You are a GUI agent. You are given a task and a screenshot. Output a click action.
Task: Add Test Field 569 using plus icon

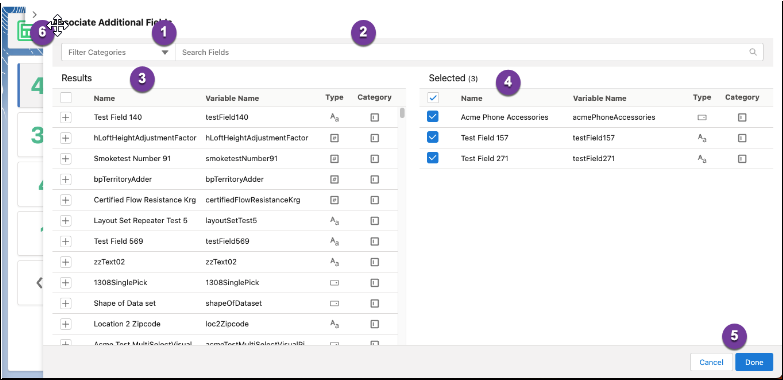66,241
